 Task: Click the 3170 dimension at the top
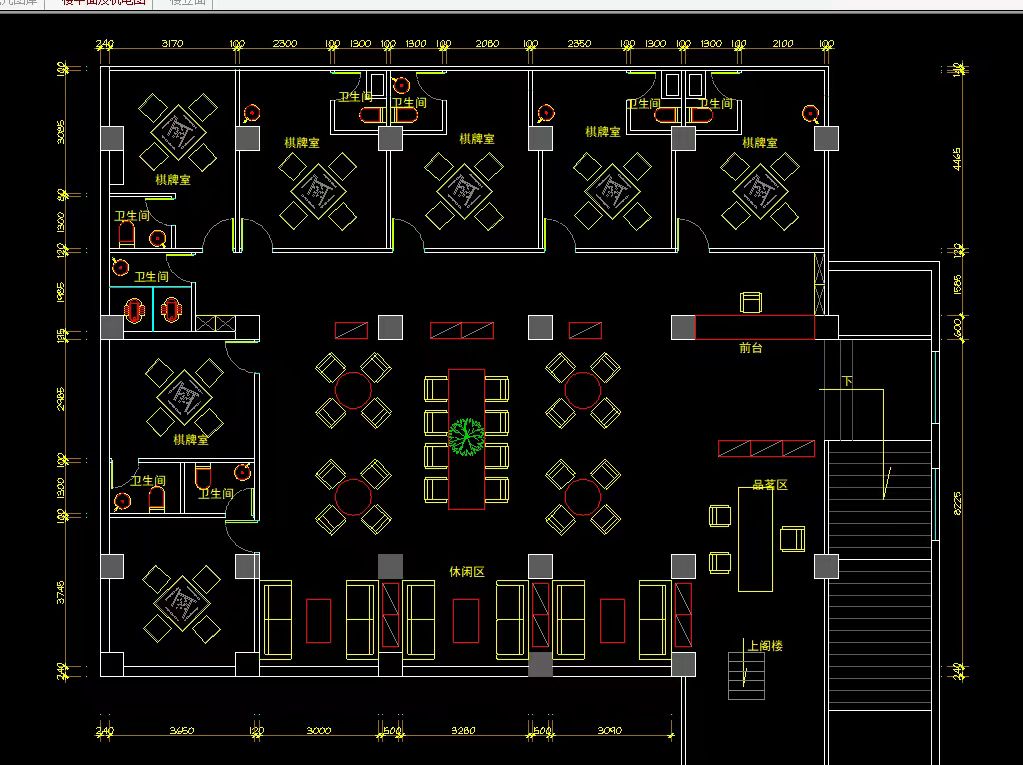171,44
